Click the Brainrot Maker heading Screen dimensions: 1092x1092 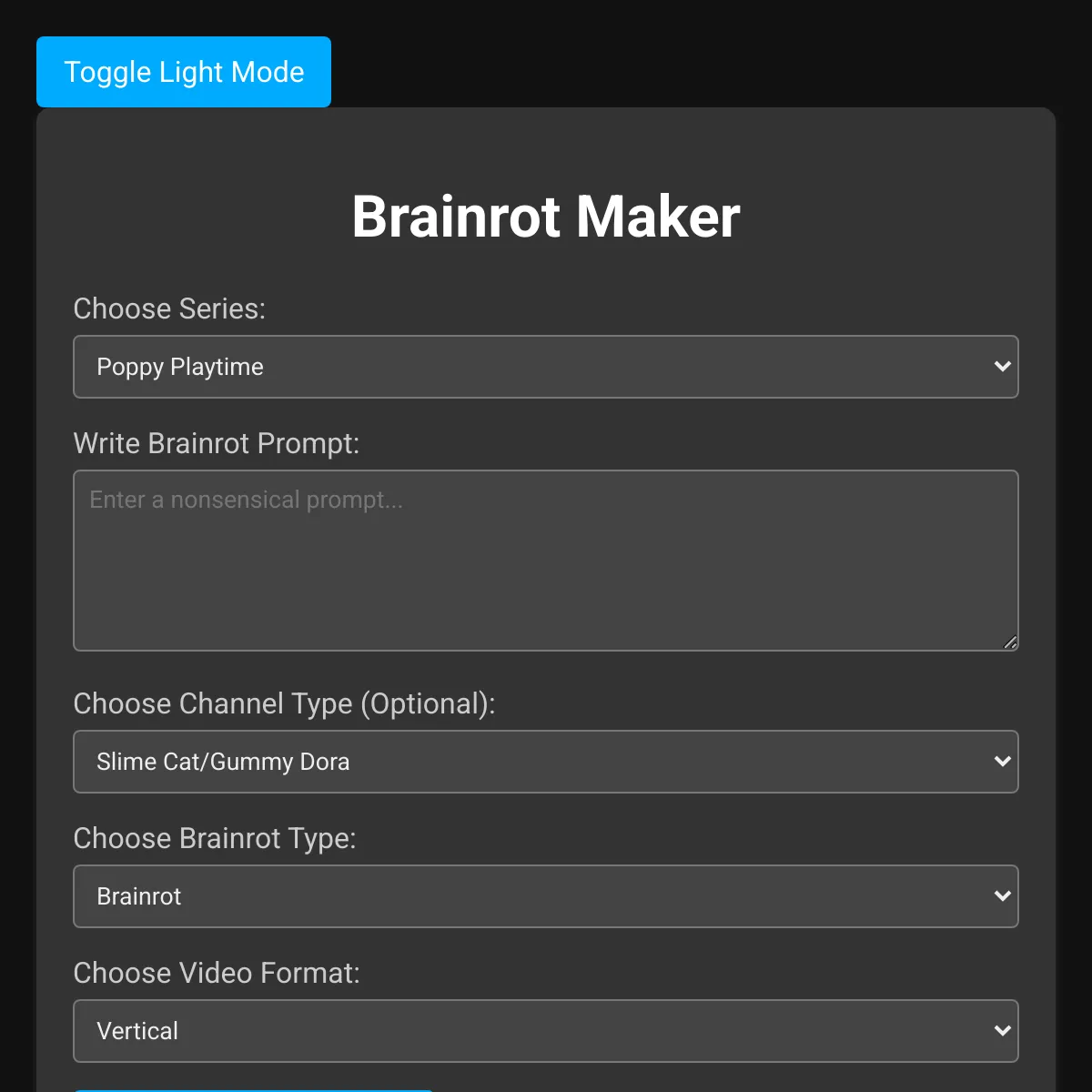[546, 217]
